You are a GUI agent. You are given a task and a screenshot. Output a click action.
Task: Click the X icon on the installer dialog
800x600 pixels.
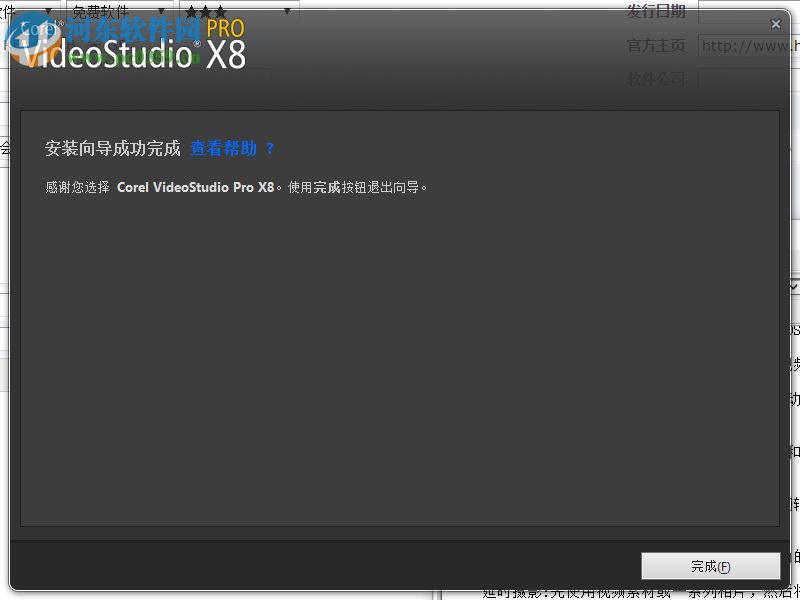[x=776, y=23]
